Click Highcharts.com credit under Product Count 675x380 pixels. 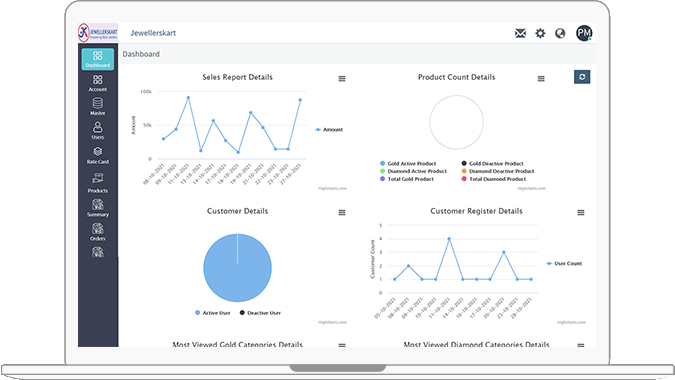pyautogui.click(x=532, y=188)
